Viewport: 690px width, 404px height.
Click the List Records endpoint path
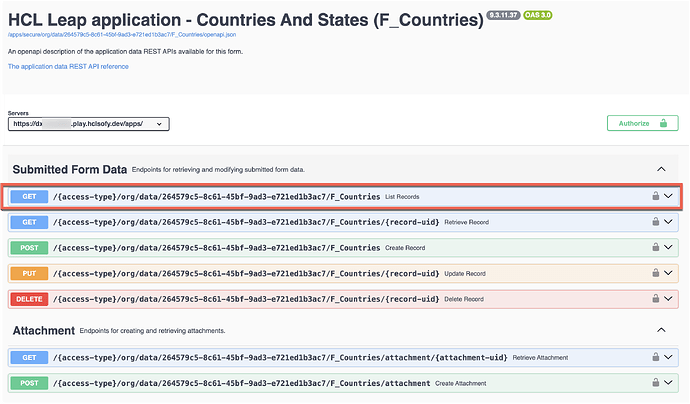coord(217,197)
